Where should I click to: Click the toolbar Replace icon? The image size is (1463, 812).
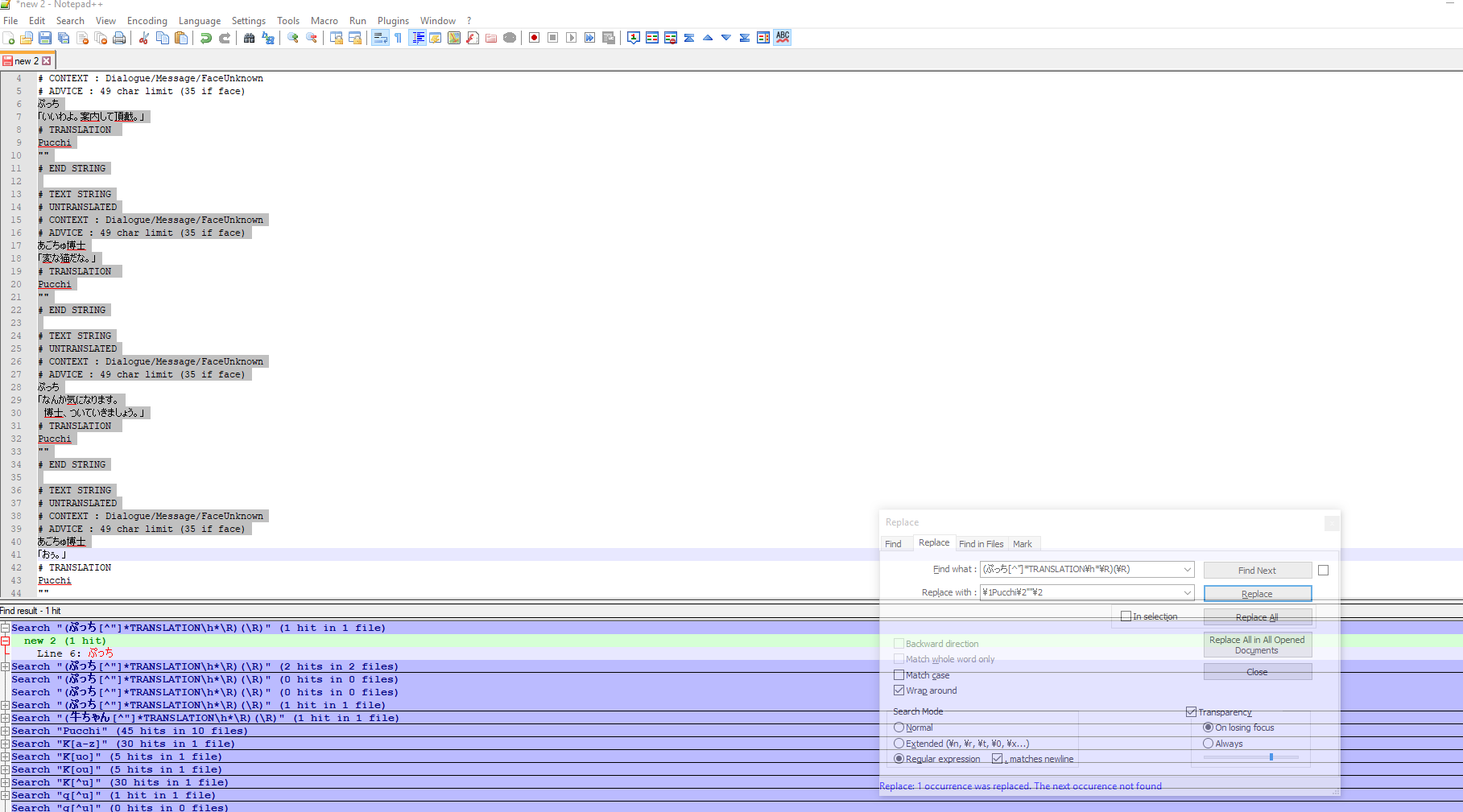point(268,38)
